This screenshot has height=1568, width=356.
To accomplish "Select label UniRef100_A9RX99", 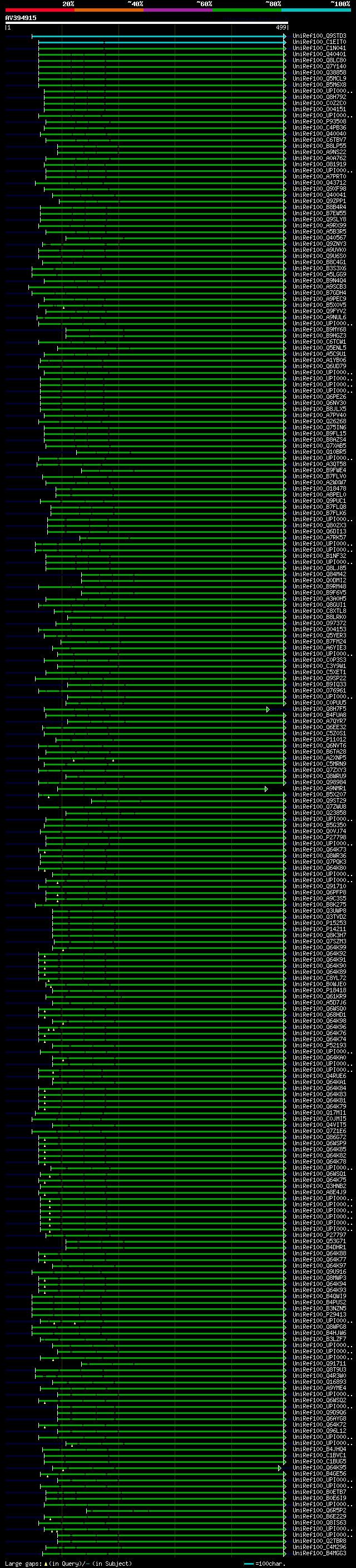I will (x=319, y=226).
